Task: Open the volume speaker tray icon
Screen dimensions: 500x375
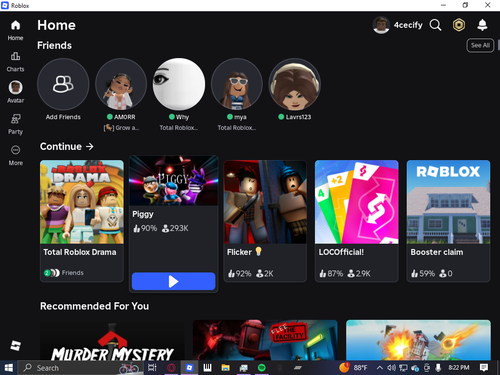Action: click(391, 368)
